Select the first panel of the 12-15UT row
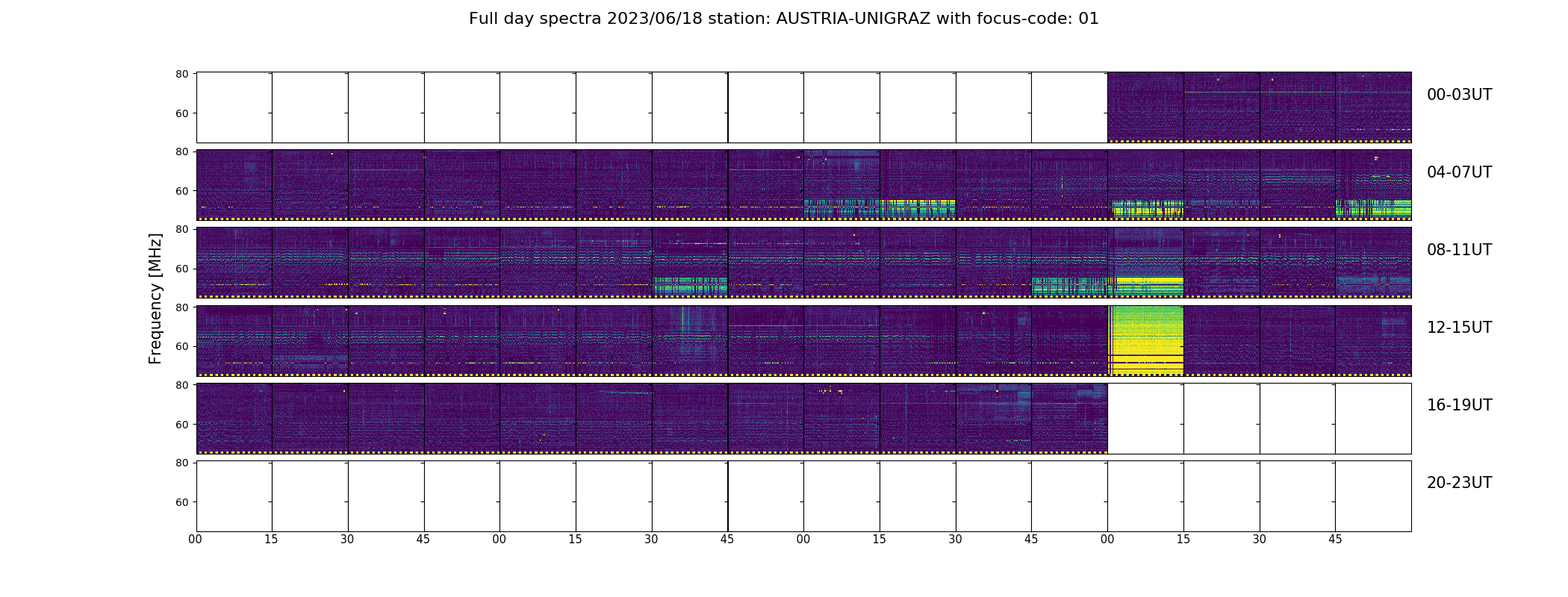Image resolution: width=1568 pixels, height=597 pixels. coord(234,340)
